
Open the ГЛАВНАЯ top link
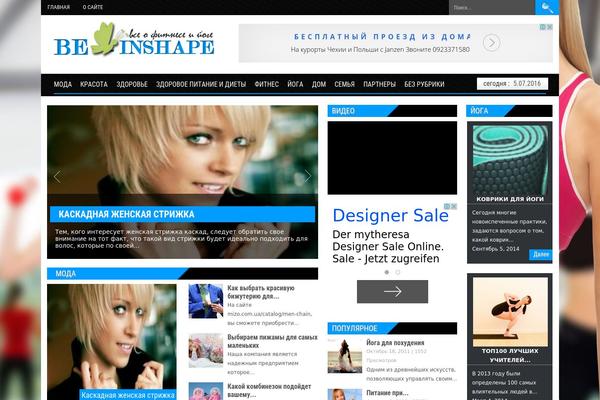[59, 7]
